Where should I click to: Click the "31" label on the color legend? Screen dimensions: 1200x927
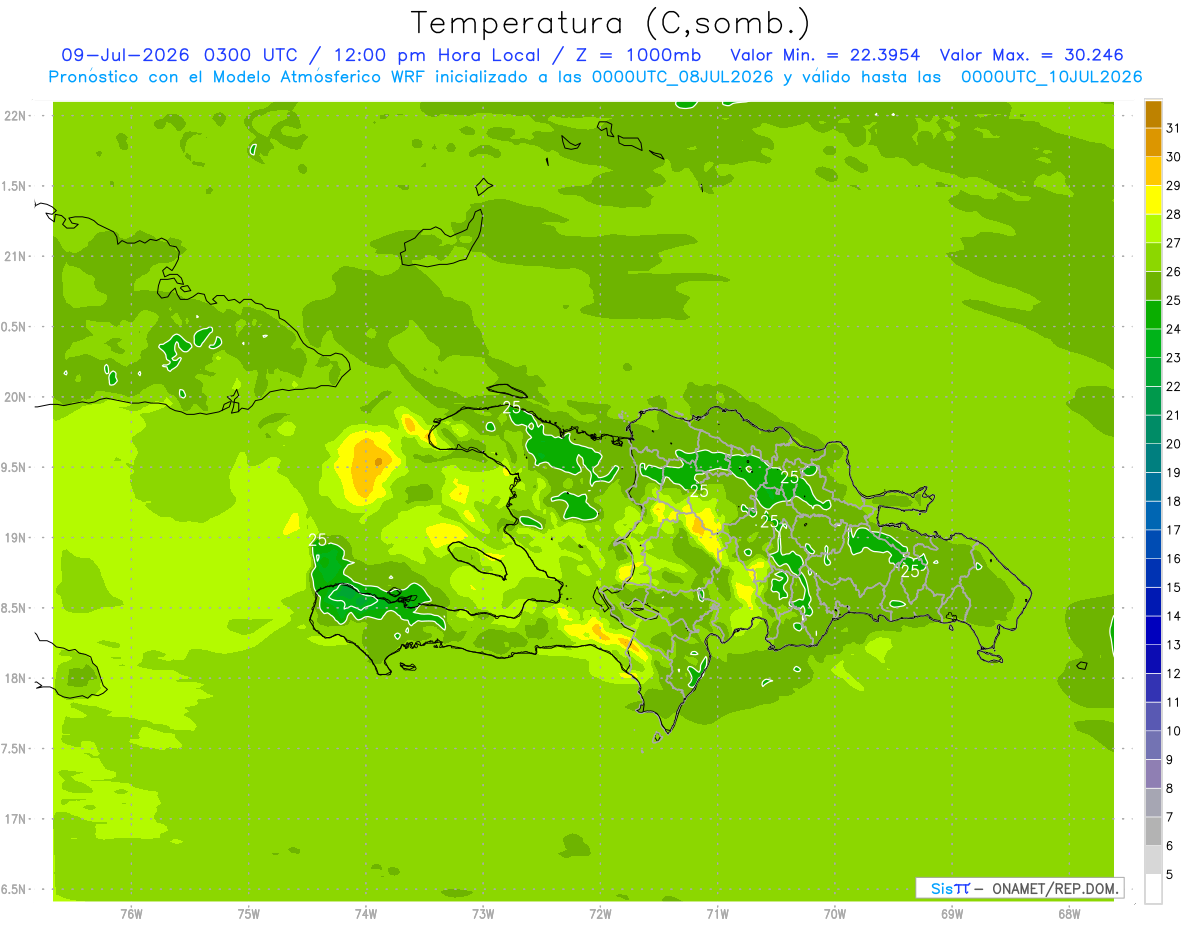pyautogui.click(x=1174, y=128)
